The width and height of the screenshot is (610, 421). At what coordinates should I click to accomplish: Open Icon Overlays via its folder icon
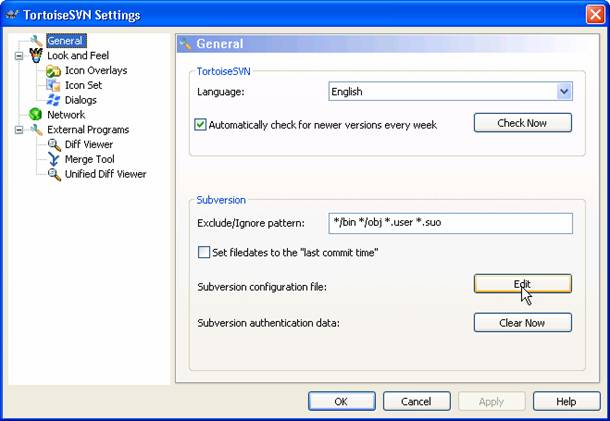coord(53,71)
